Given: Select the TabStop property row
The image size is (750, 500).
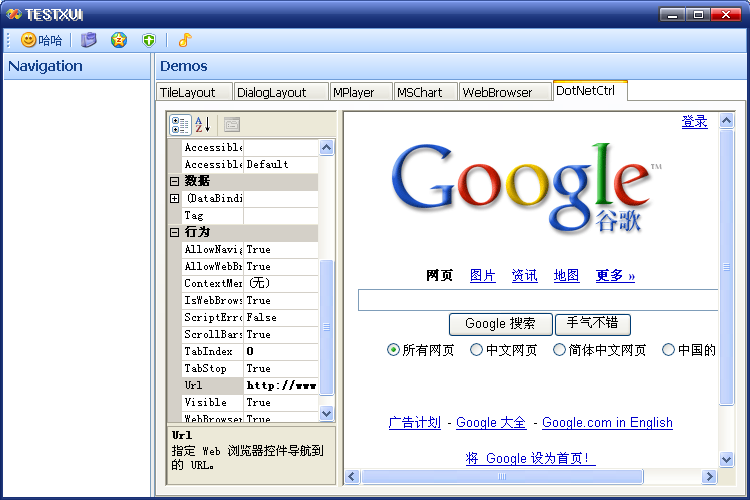Looking at the screenshot, I should pos(250,368).
